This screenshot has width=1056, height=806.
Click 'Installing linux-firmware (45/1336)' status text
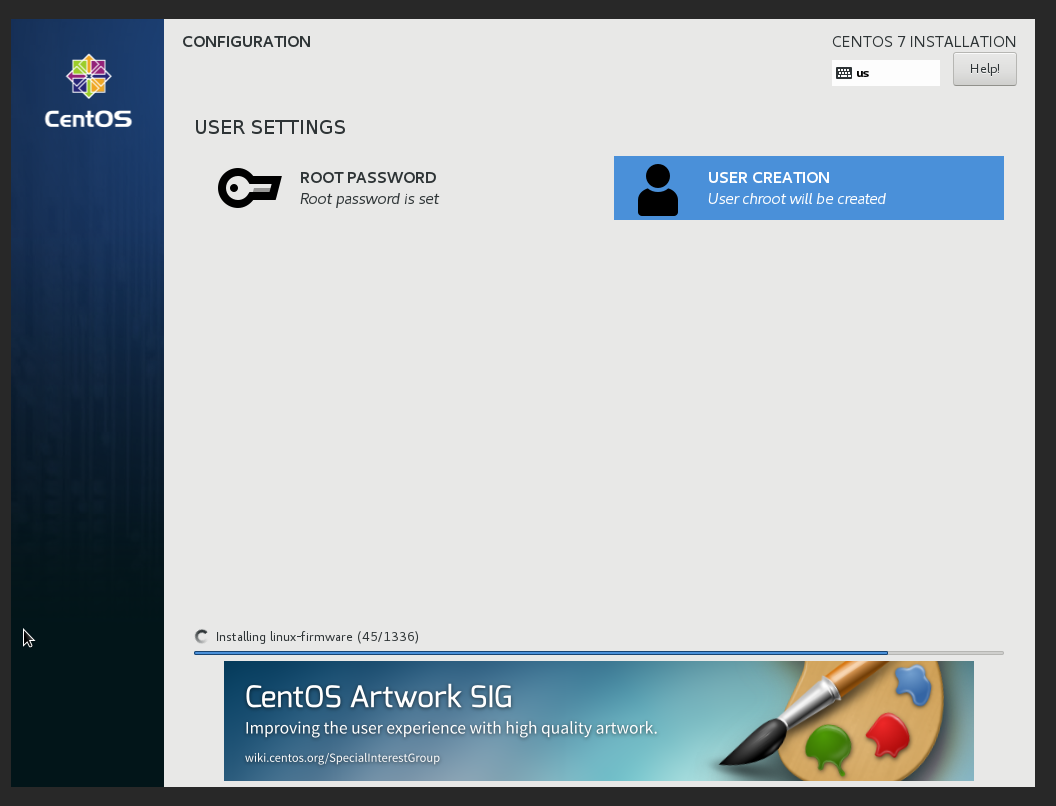317,636
